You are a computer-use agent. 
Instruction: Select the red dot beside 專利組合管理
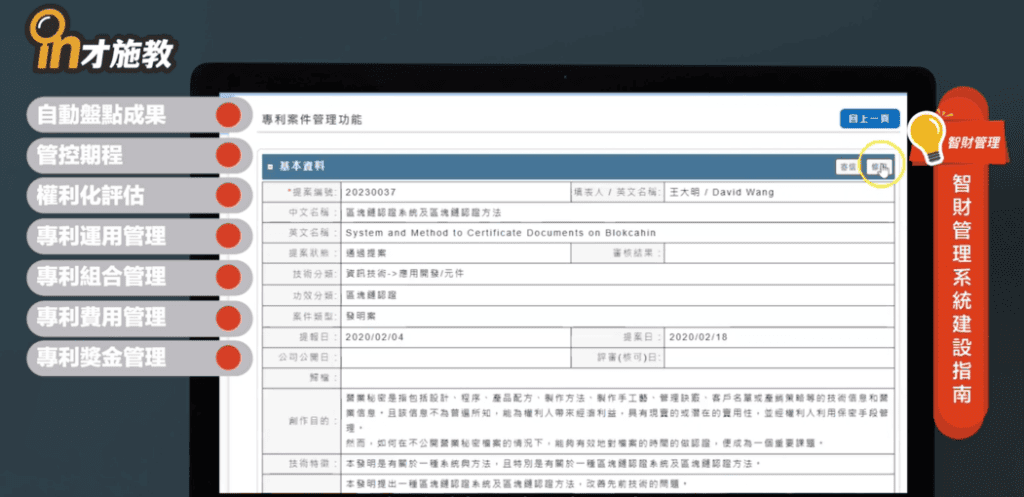(229, 275)
